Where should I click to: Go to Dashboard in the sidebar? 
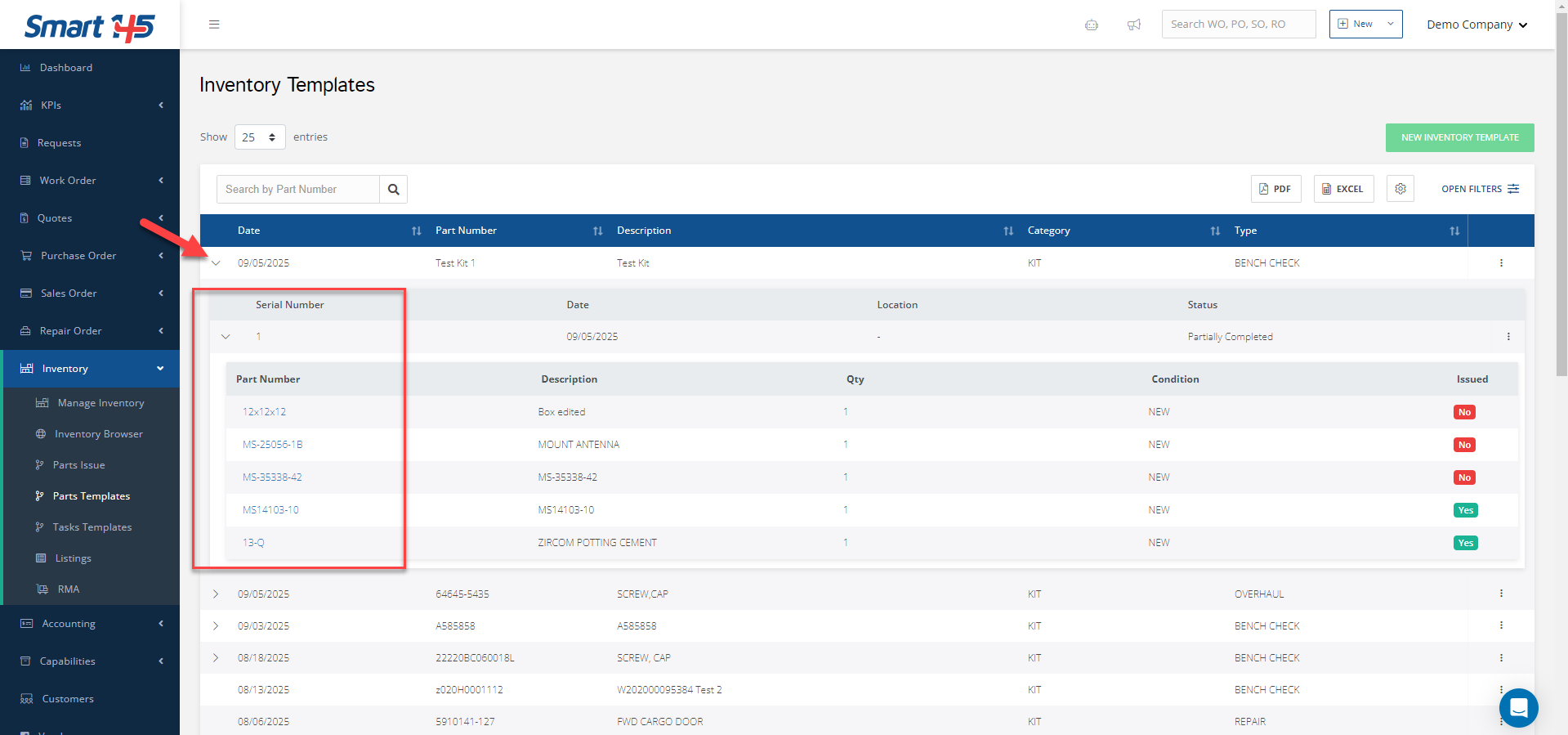tap(90, 68)
